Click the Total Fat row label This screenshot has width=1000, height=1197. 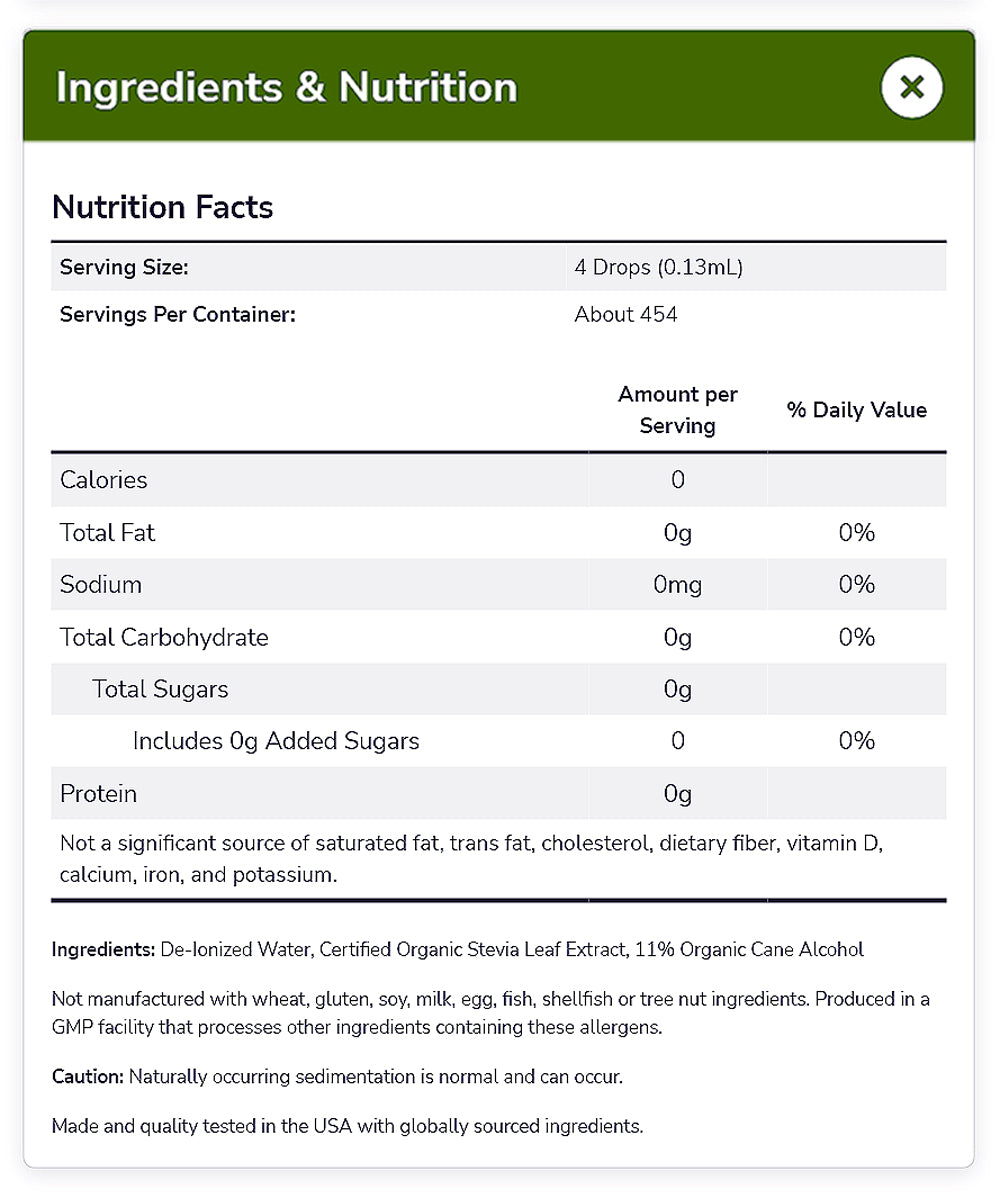(107, 533)
